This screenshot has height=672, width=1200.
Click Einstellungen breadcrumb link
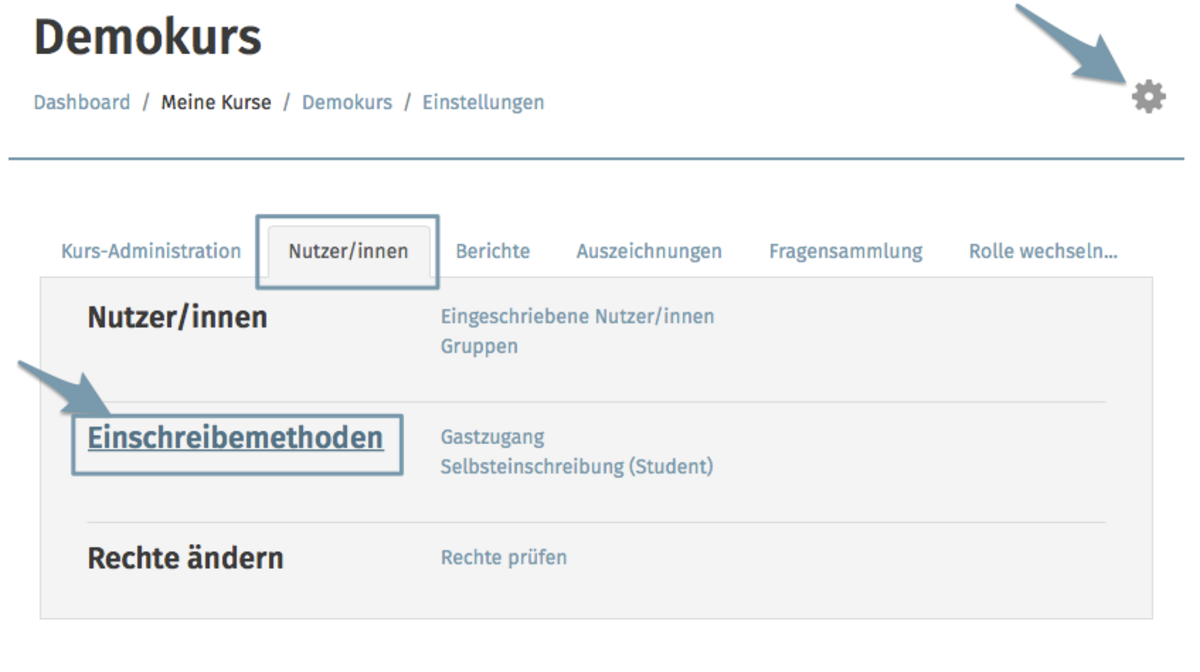[484, 102]
